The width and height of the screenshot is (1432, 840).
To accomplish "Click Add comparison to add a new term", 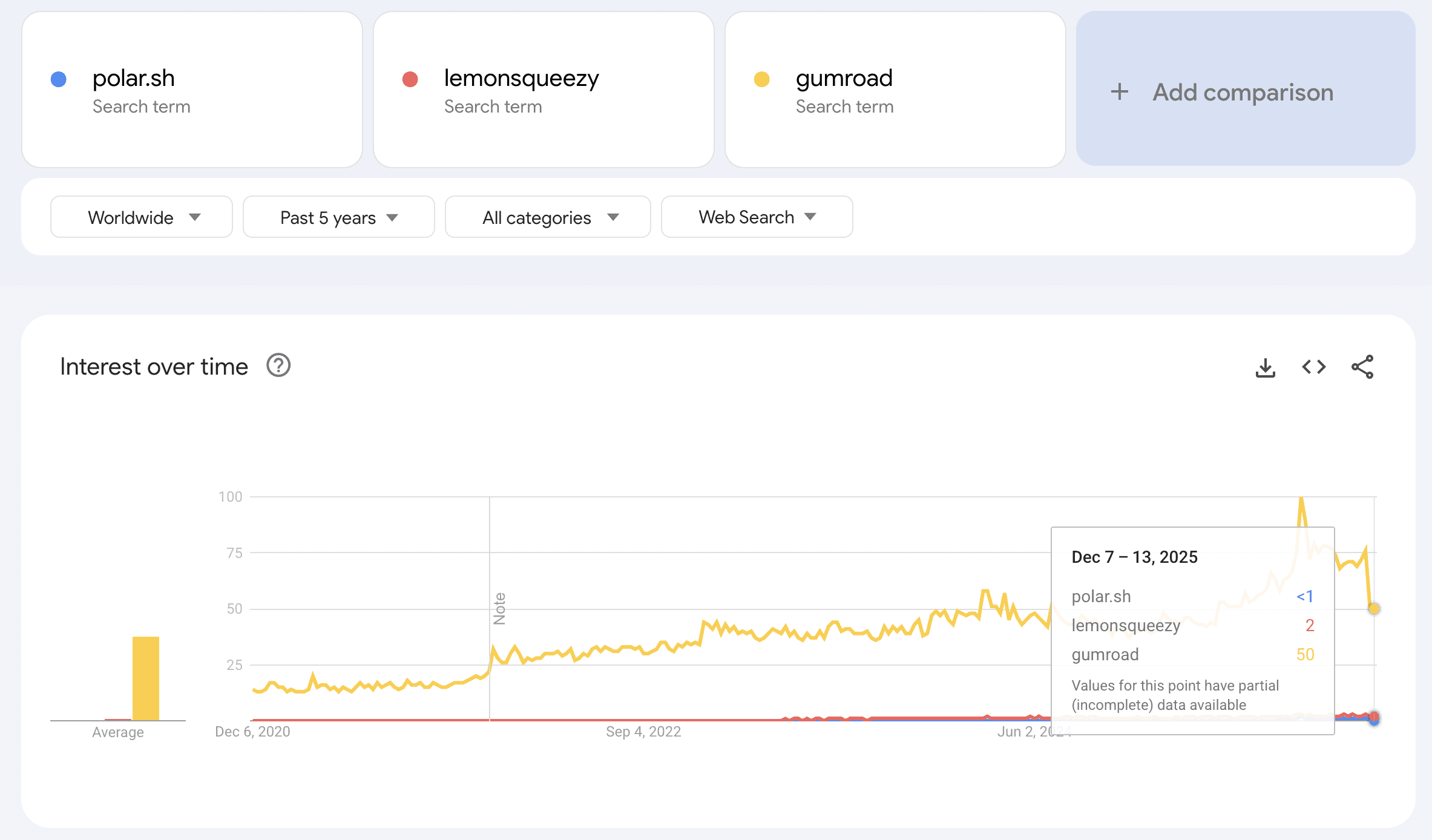I will point(1241,92).
